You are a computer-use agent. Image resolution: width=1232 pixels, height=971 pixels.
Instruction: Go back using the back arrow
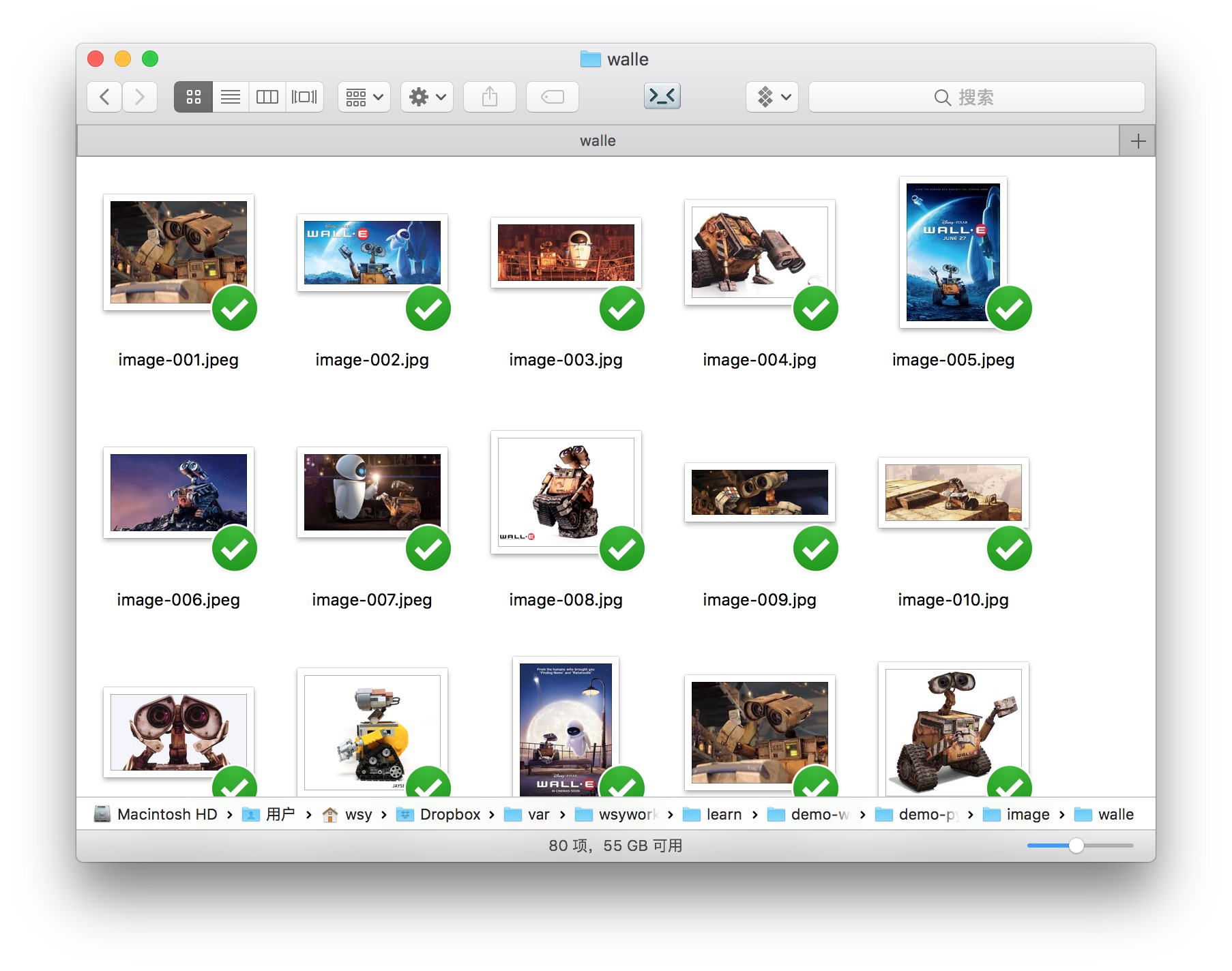click(x=104, y=97)
